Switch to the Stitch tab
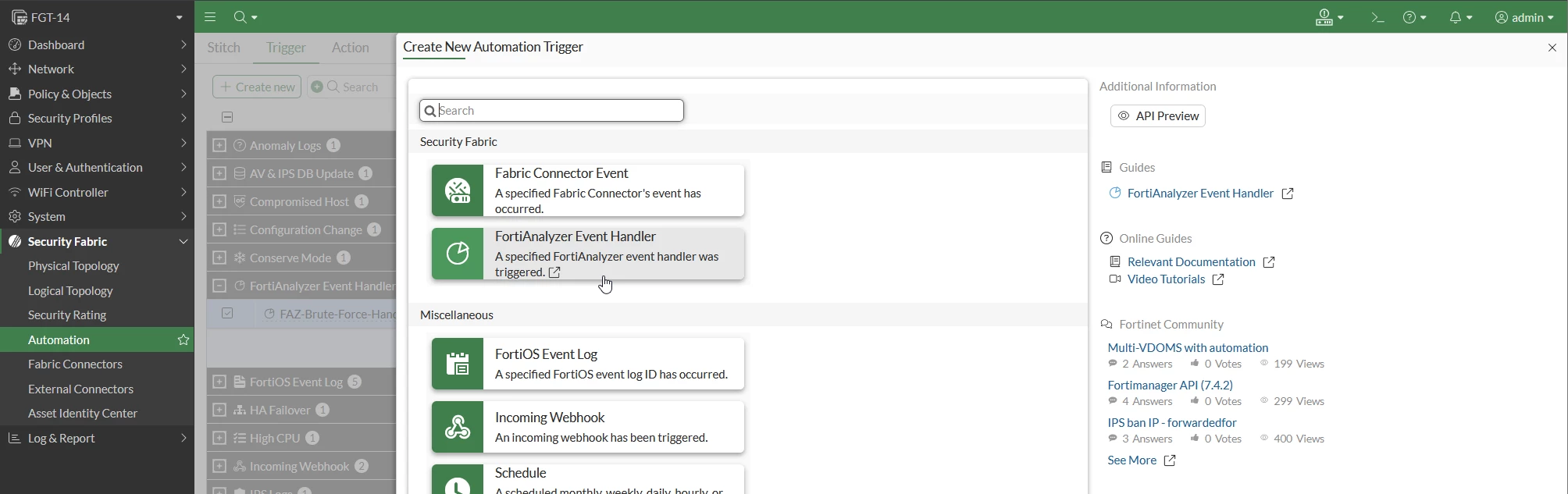 (x=224, y=48)
